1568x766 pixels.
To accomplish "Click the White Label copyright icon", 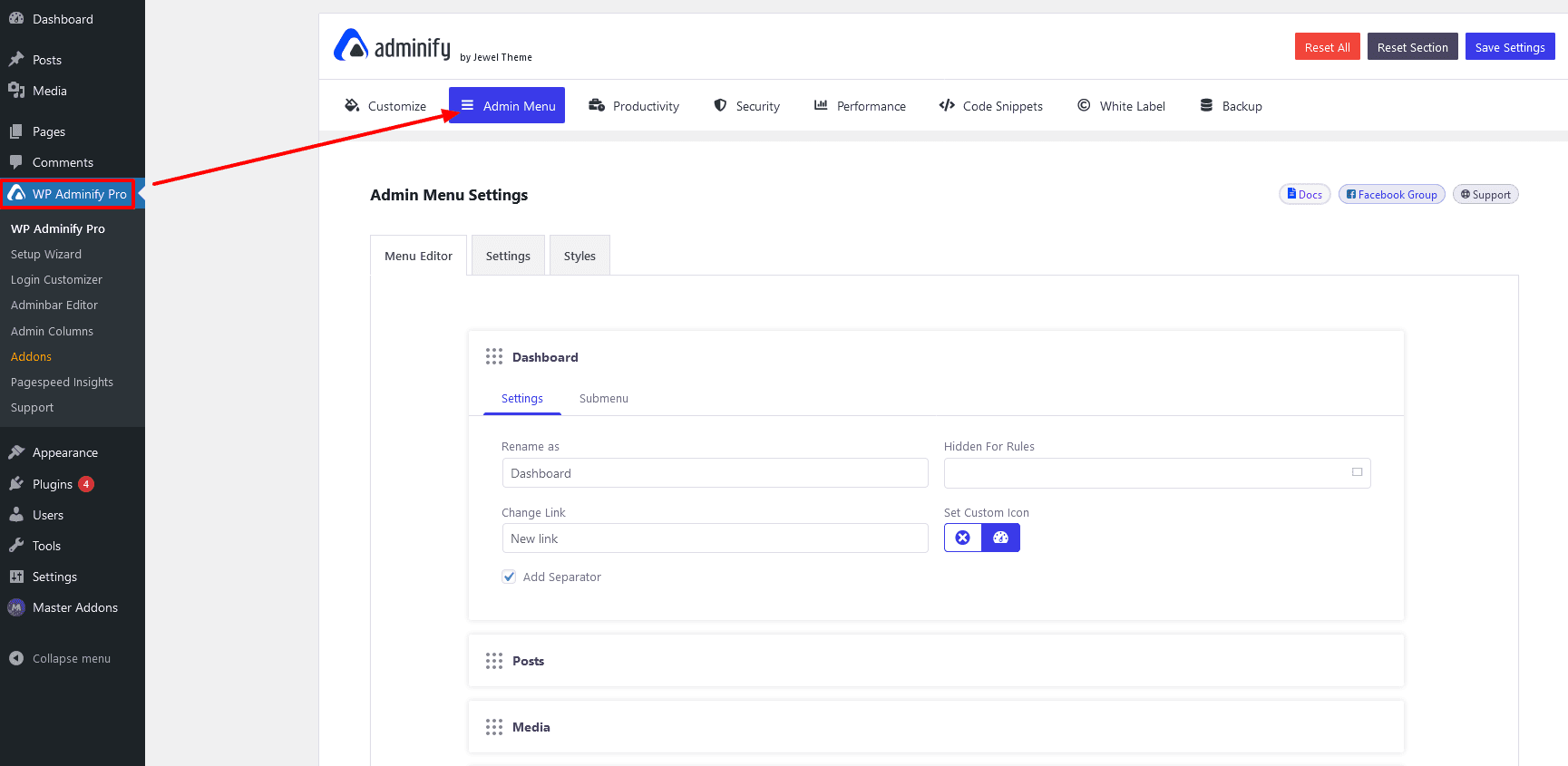I will pos(1084,105).
